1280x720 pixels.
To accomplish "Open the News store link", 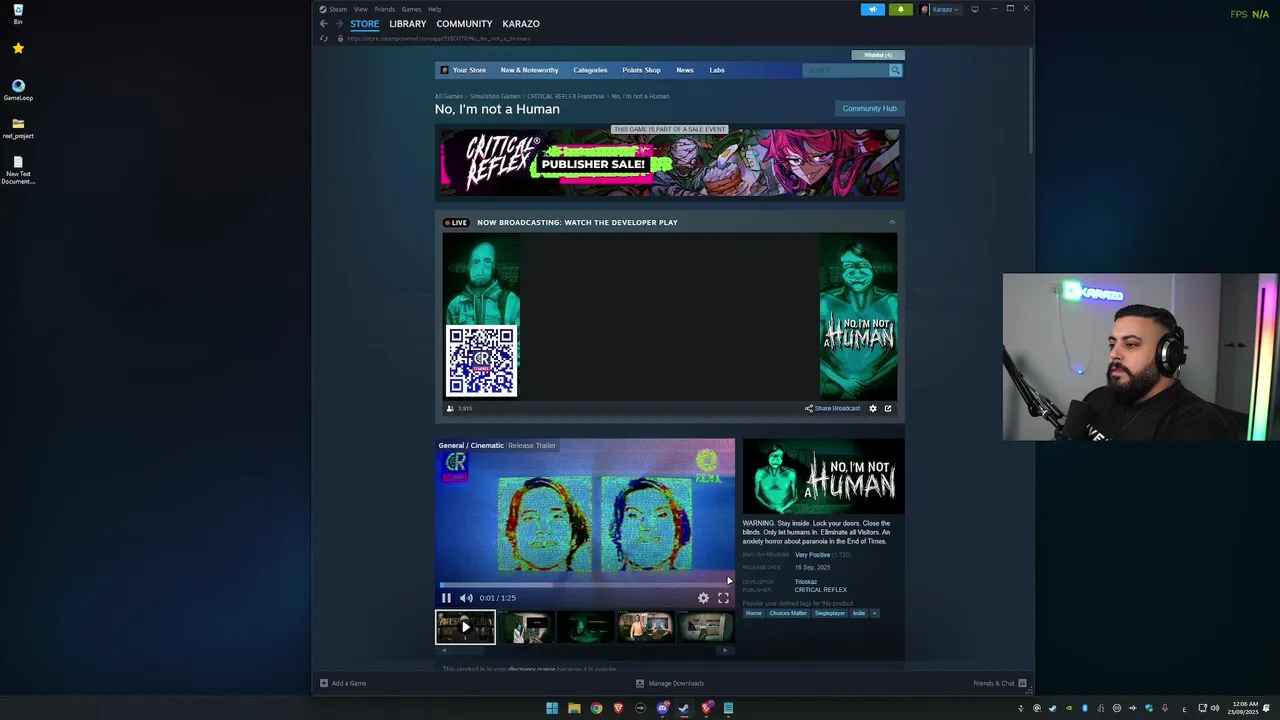I will coord(685,70).
